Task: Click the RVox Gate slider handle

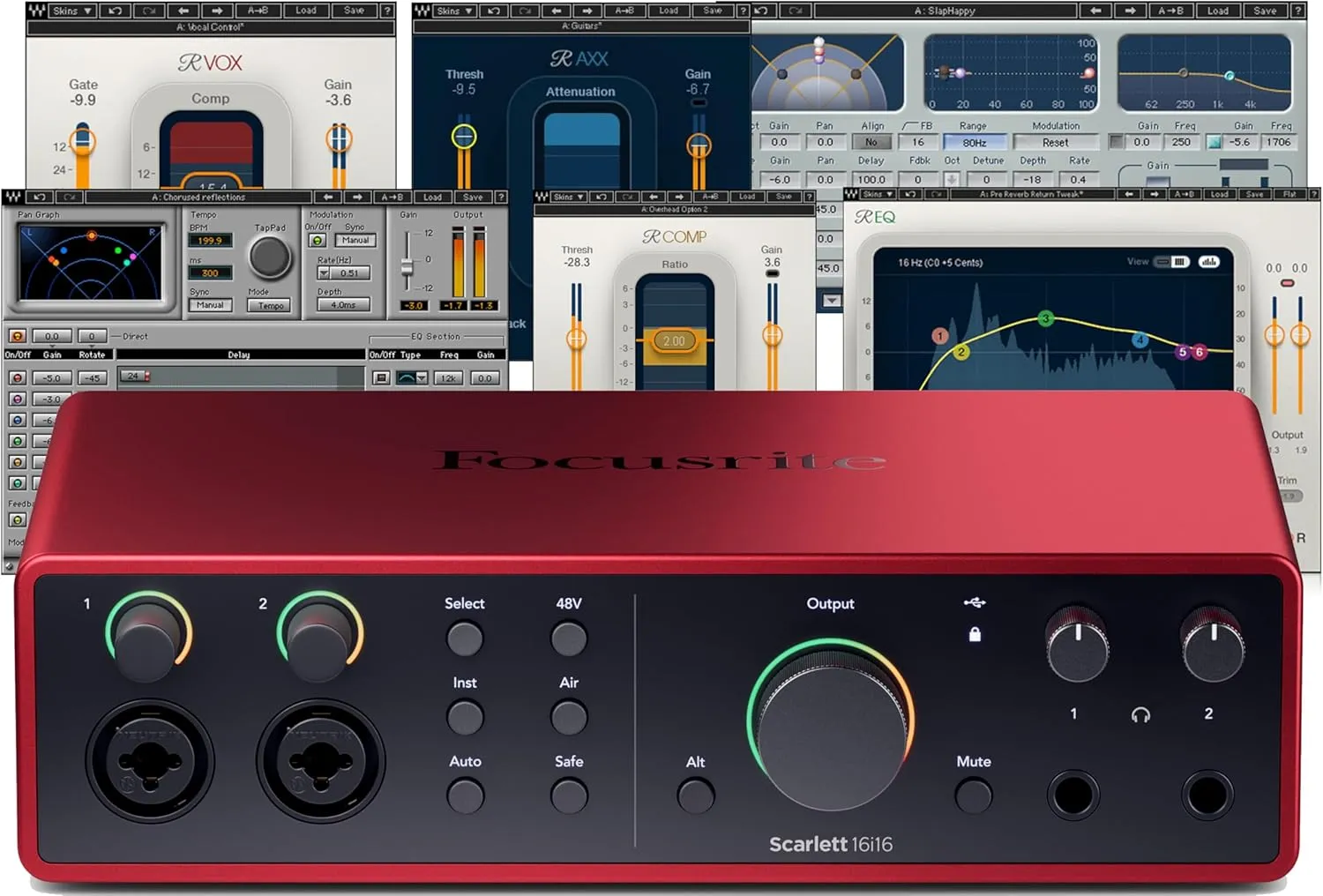Action: (x=82, y=139)
